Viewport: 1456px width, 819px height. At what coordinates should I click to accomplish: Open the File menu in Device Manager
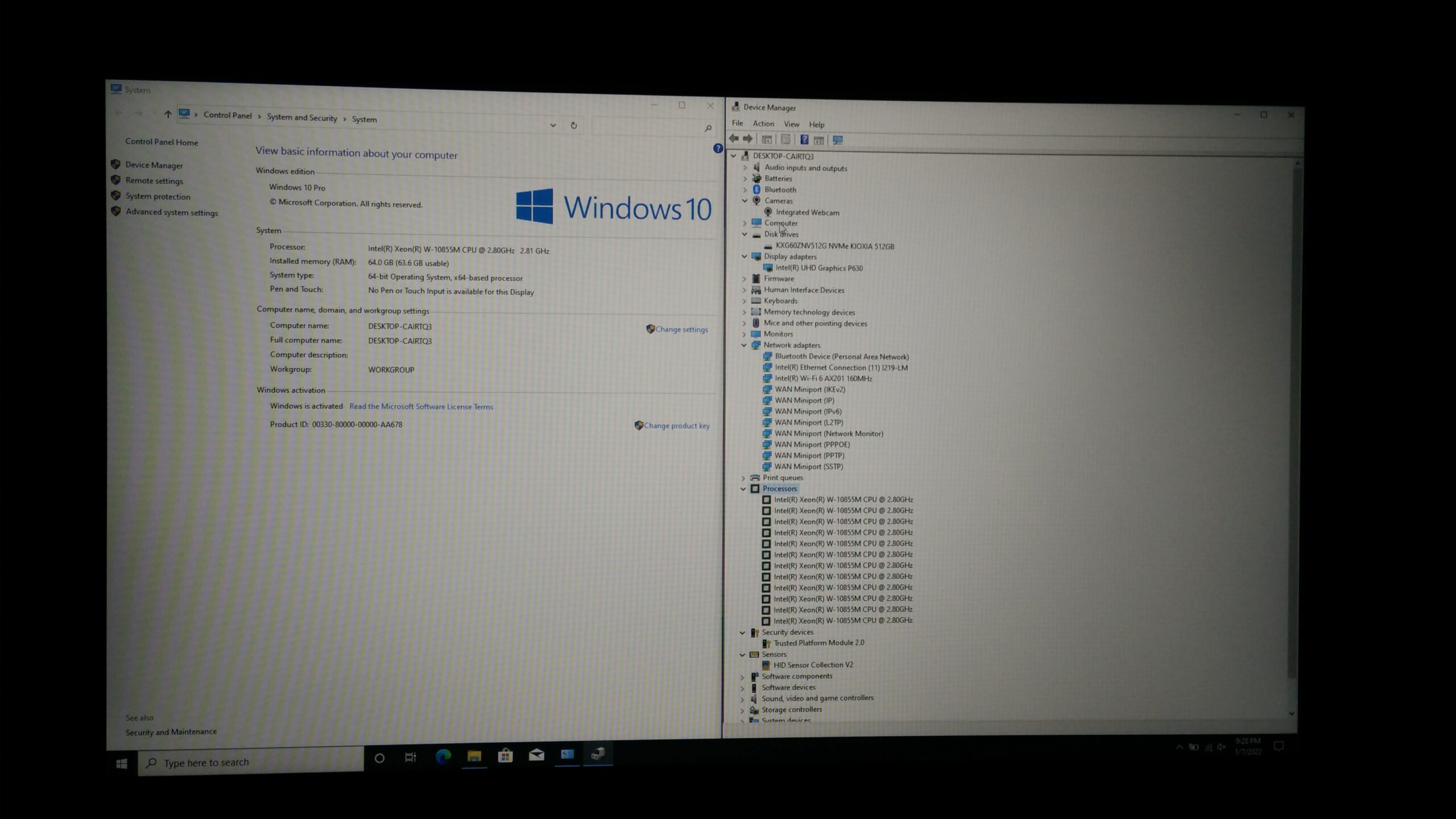coord(737,123)
